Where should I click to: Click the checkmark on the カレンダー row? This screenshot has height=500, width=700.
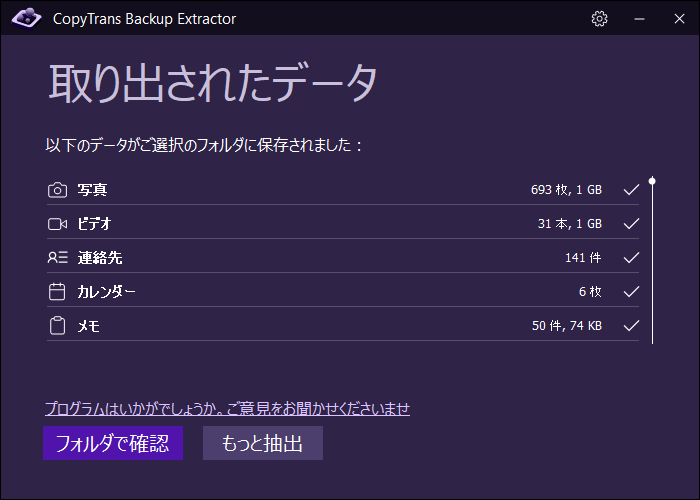630,292
